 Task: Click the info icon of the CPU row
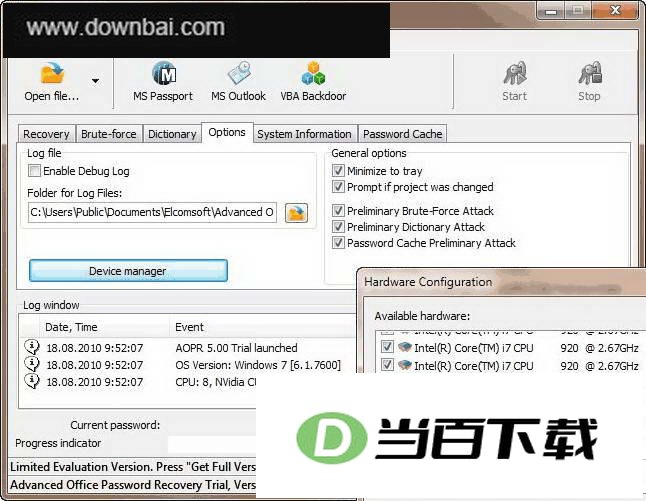pyautogui.click(x=32, y=381)
